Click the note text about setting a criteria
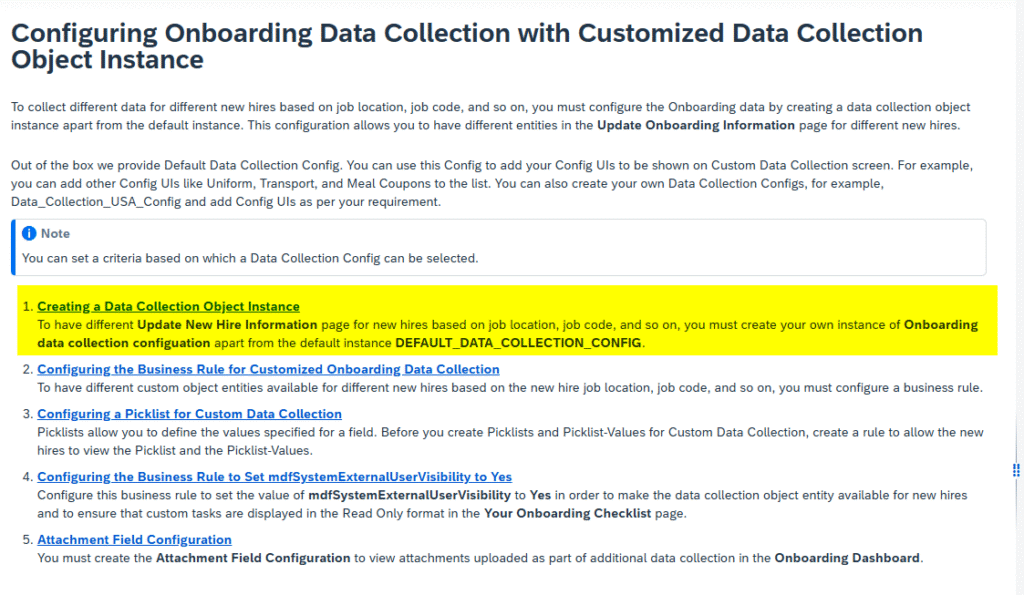Image resolution: width=1024 pixels, height=595 pixels. tap(250, 258)
